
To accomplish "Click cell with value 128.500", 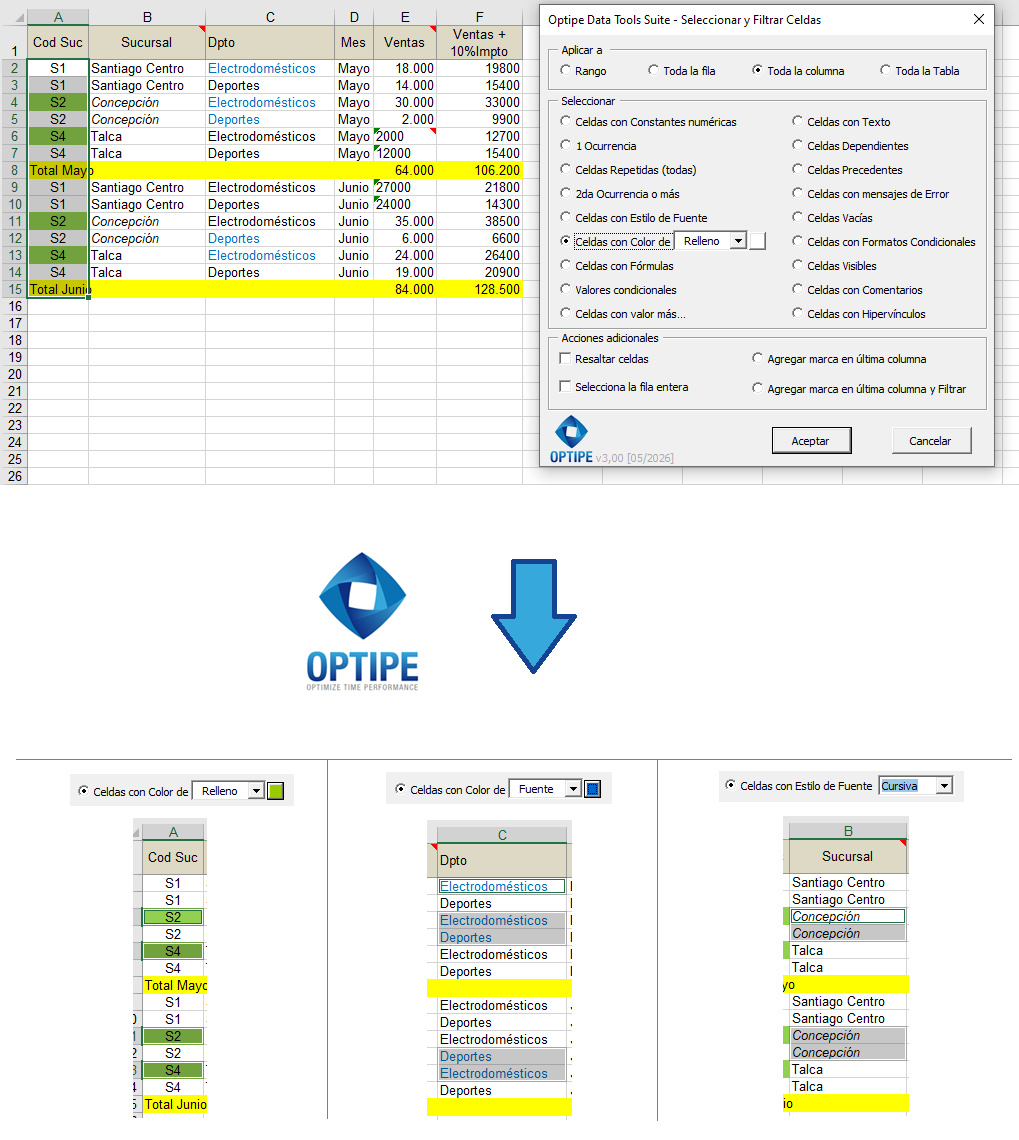I will pos(480,289).
